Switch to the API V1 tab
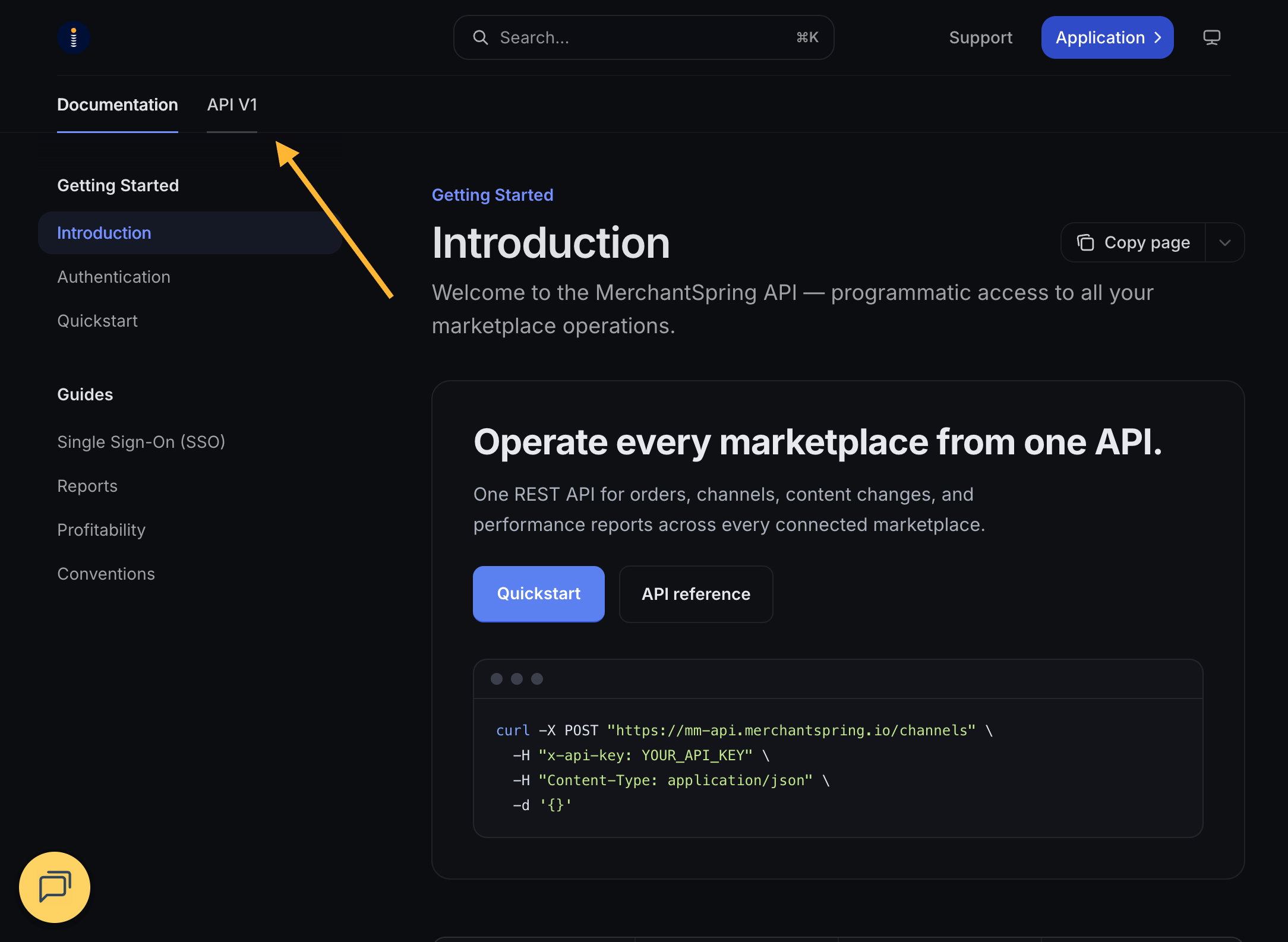The height and width of the screenshot is (942, 1288). point(232,105)
